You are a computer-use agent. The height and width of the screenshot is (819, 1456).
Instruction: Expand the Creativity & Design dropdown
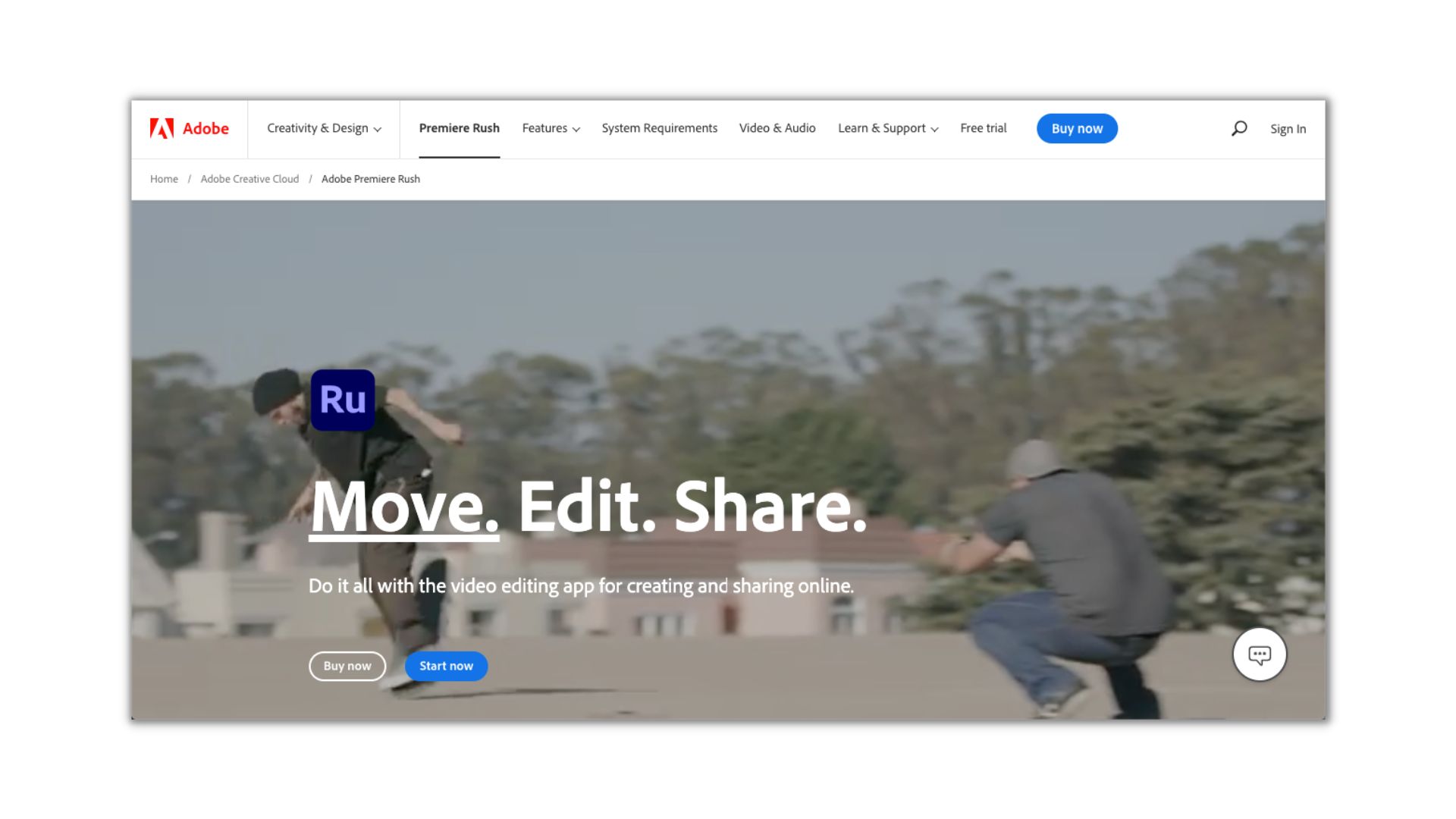point(324,128)
